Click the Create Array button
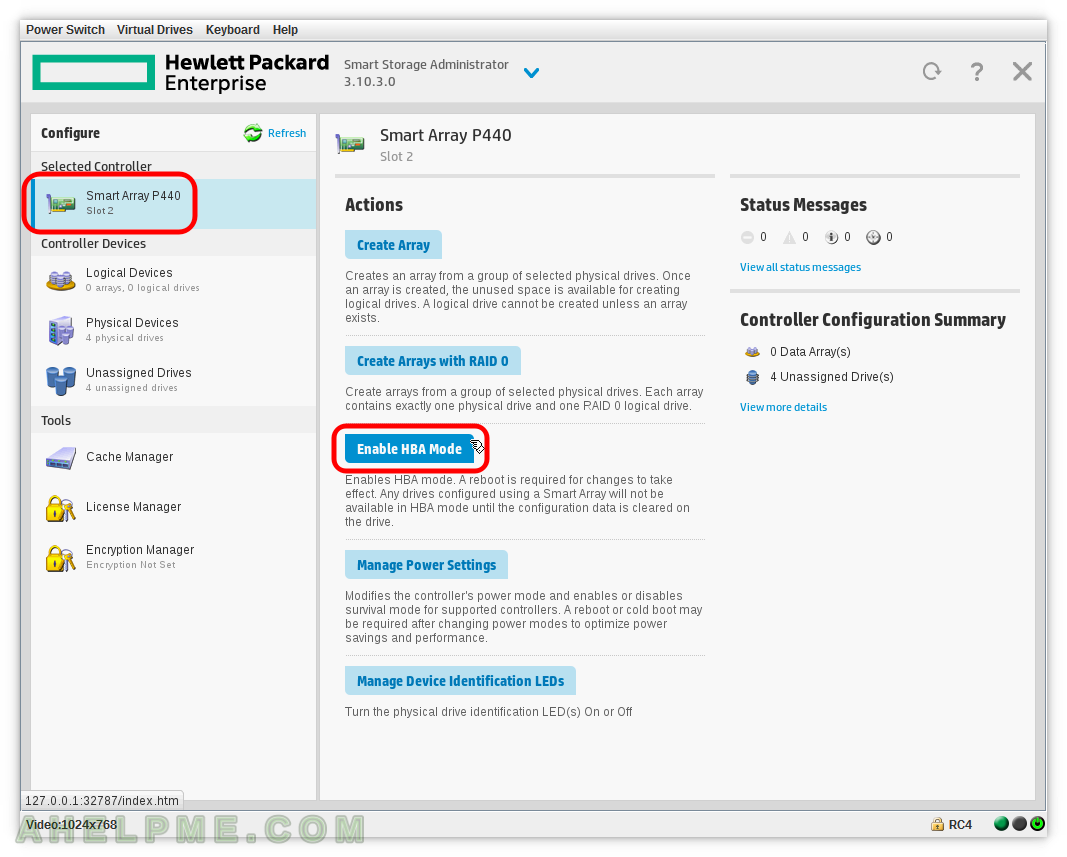Viewport: 1067px width, 857px height. click(393, 245)
